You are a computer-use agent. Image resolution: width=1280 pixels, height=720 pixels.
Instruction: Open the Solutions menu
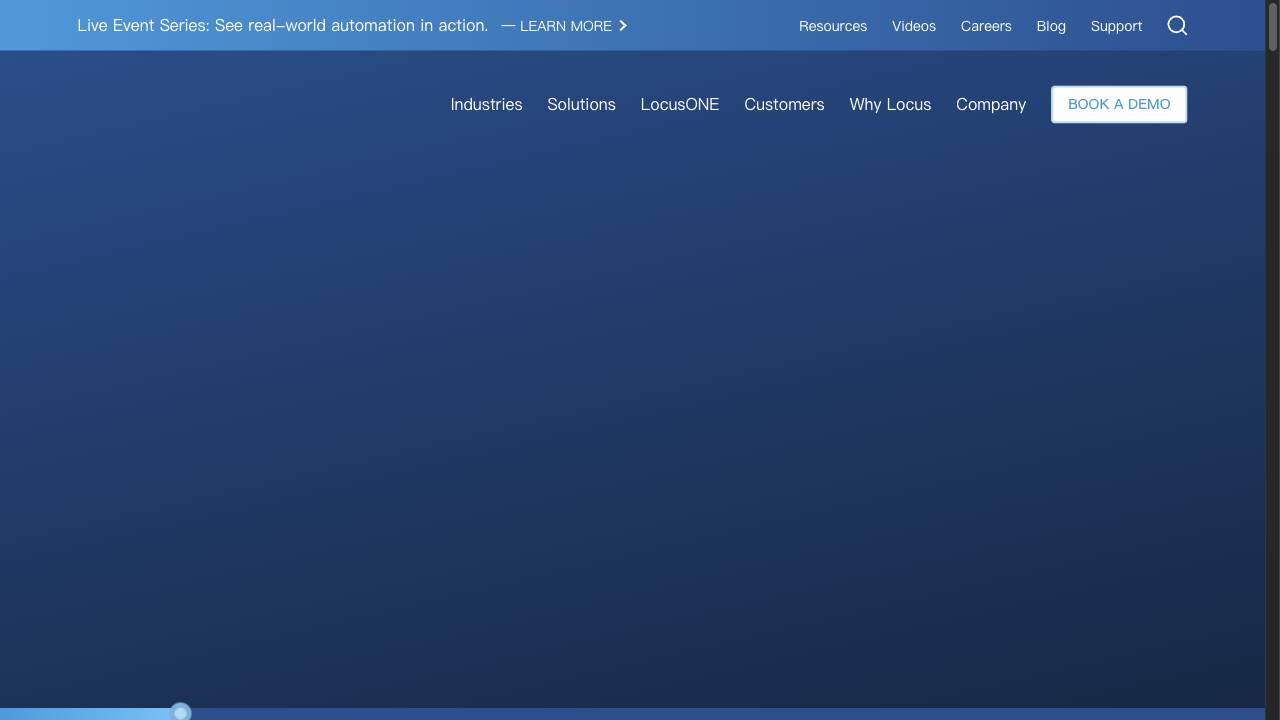pos(581,104)
